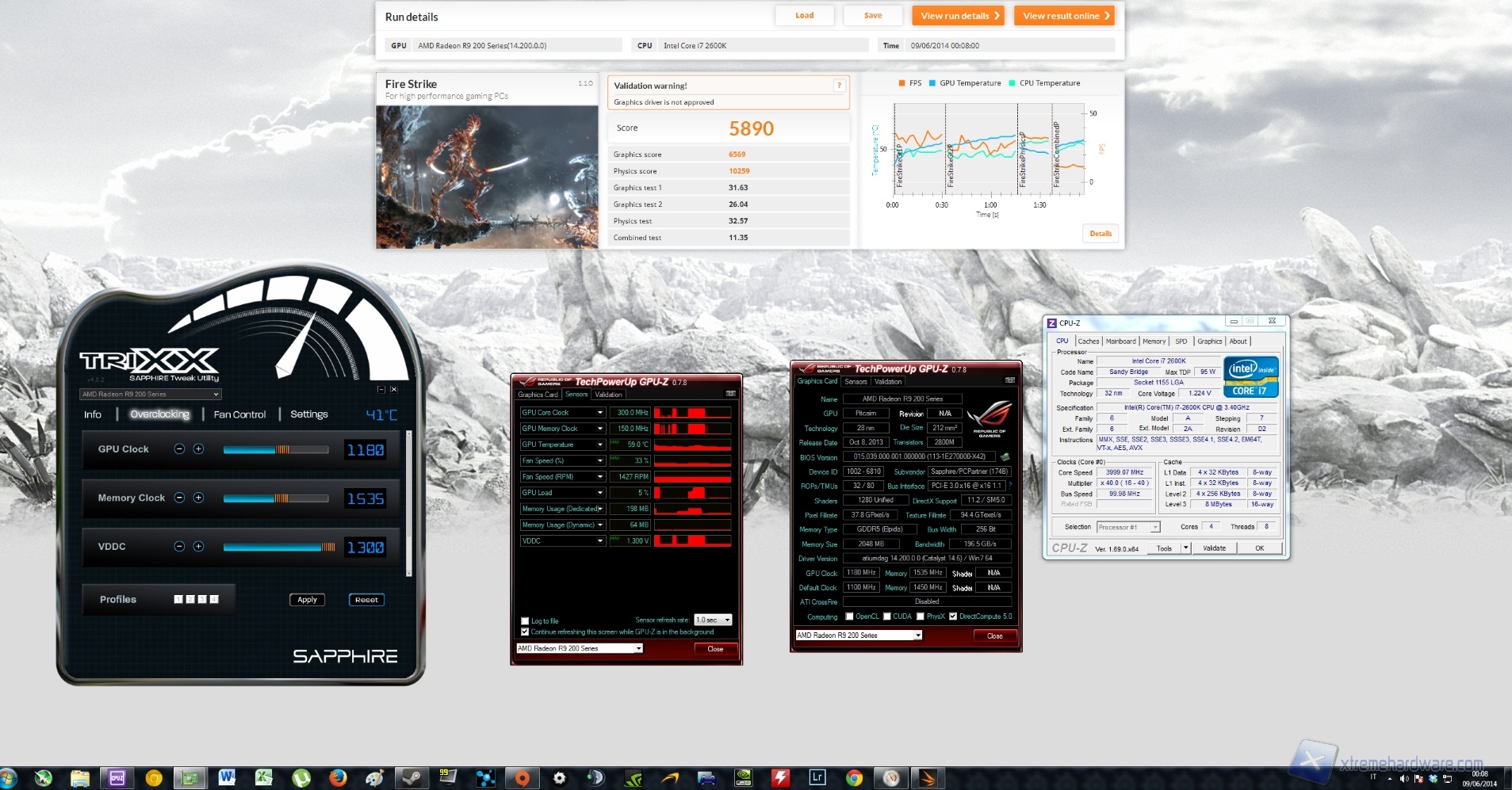1512x790 pixels.
Task: Click the View result online button
Action: point(1065,16)
